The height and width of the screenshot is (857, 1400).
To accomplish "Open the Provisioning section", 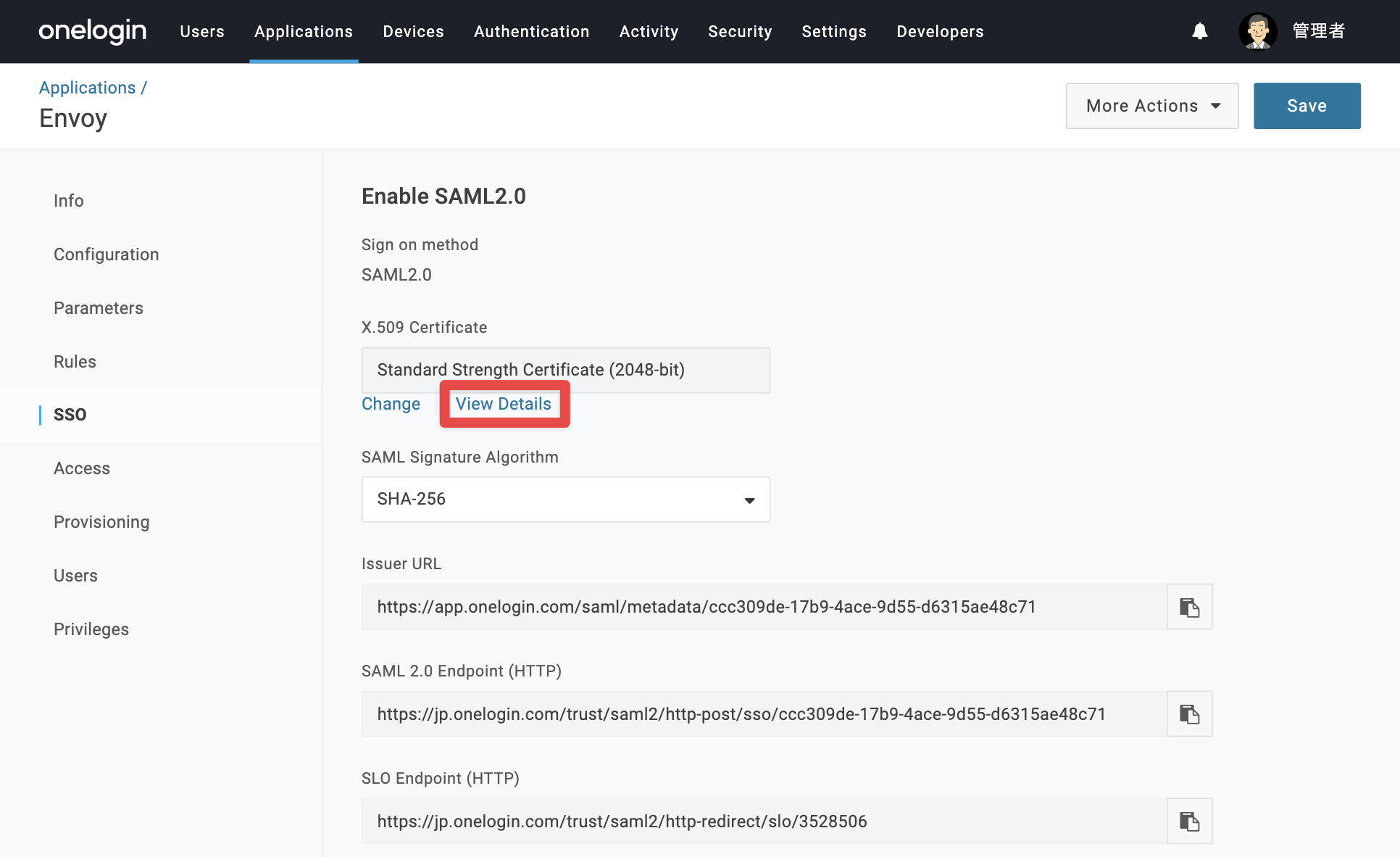I will tap(101, 522).
